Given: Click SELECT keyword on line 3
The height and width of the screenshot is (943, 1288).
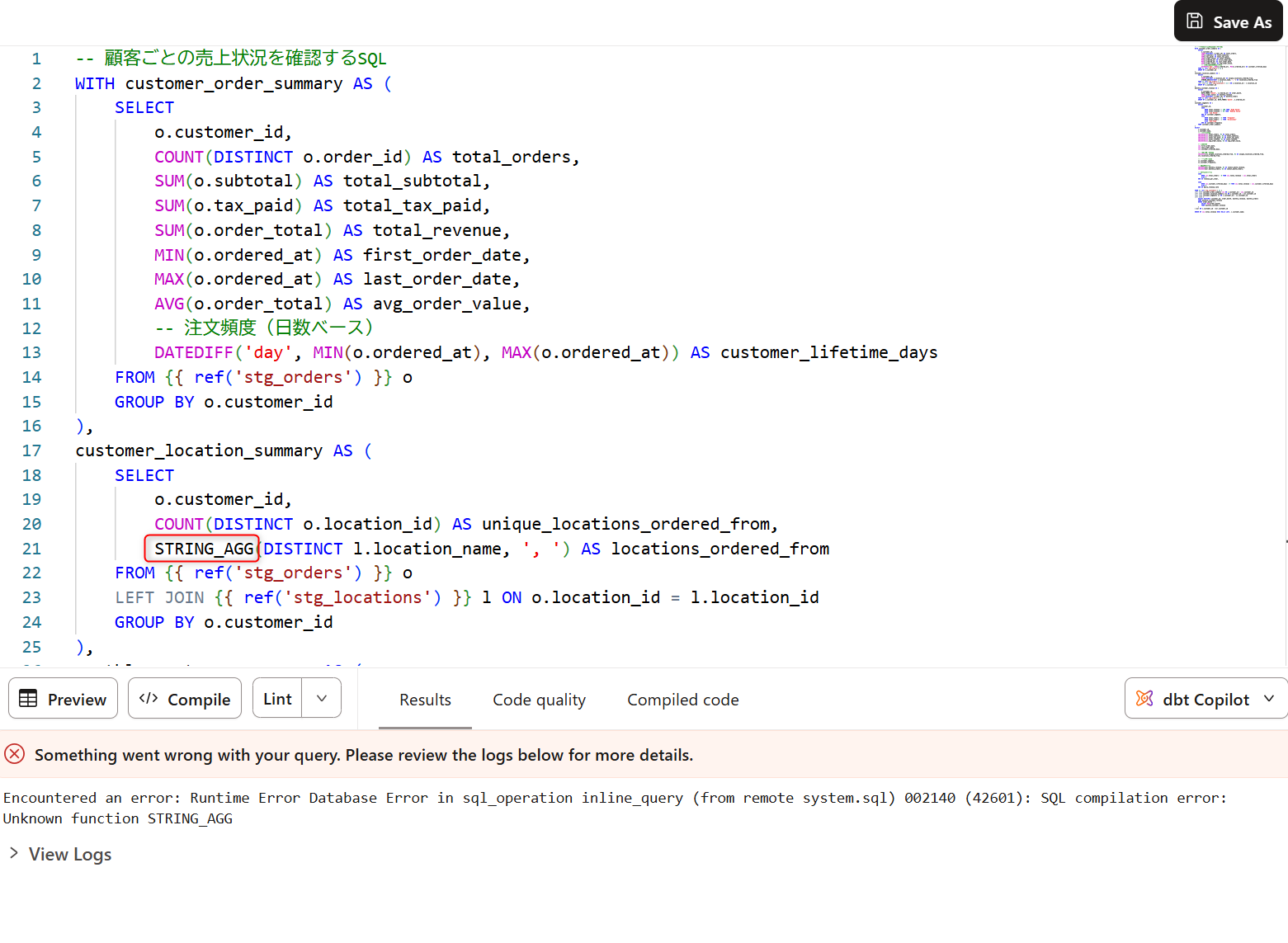Looking at the screenshot, I should (144, 107).
